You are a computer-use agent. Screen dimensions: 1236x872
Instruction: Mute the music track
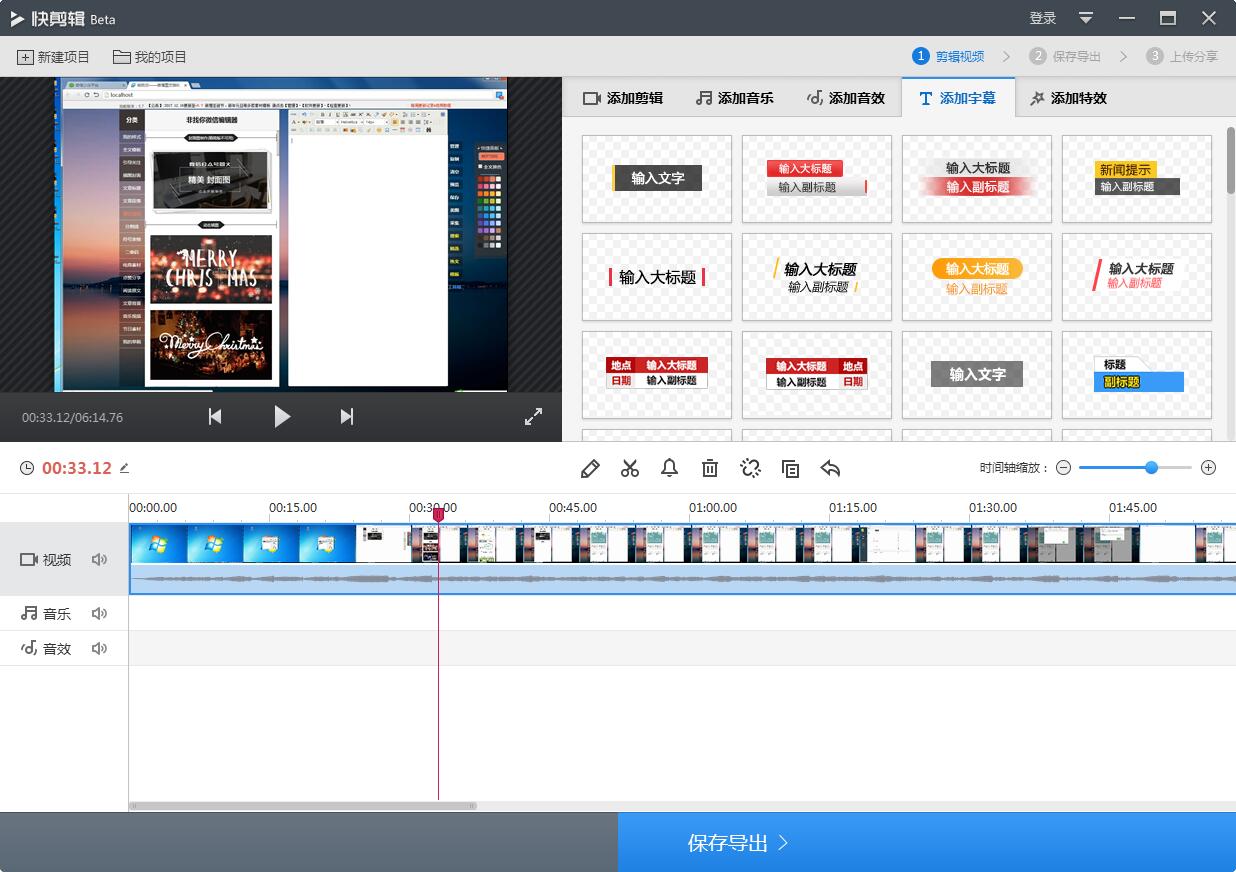pos(99,613)
